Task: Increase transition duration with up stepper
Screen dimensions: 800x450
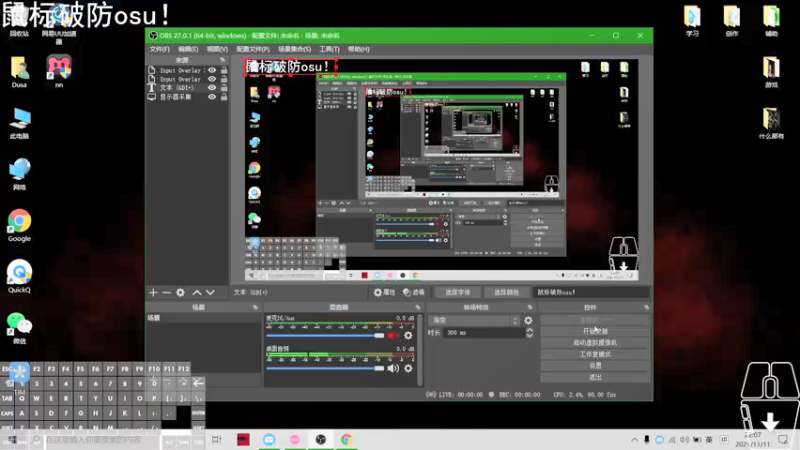Action: coord(530,330)
